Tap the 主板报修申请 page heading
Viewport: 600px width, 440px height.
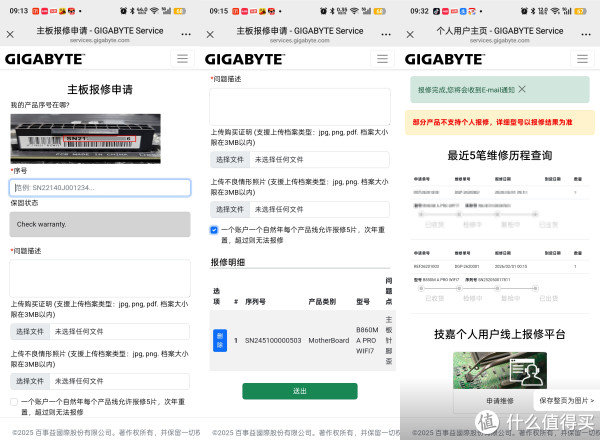click(100, 90)
